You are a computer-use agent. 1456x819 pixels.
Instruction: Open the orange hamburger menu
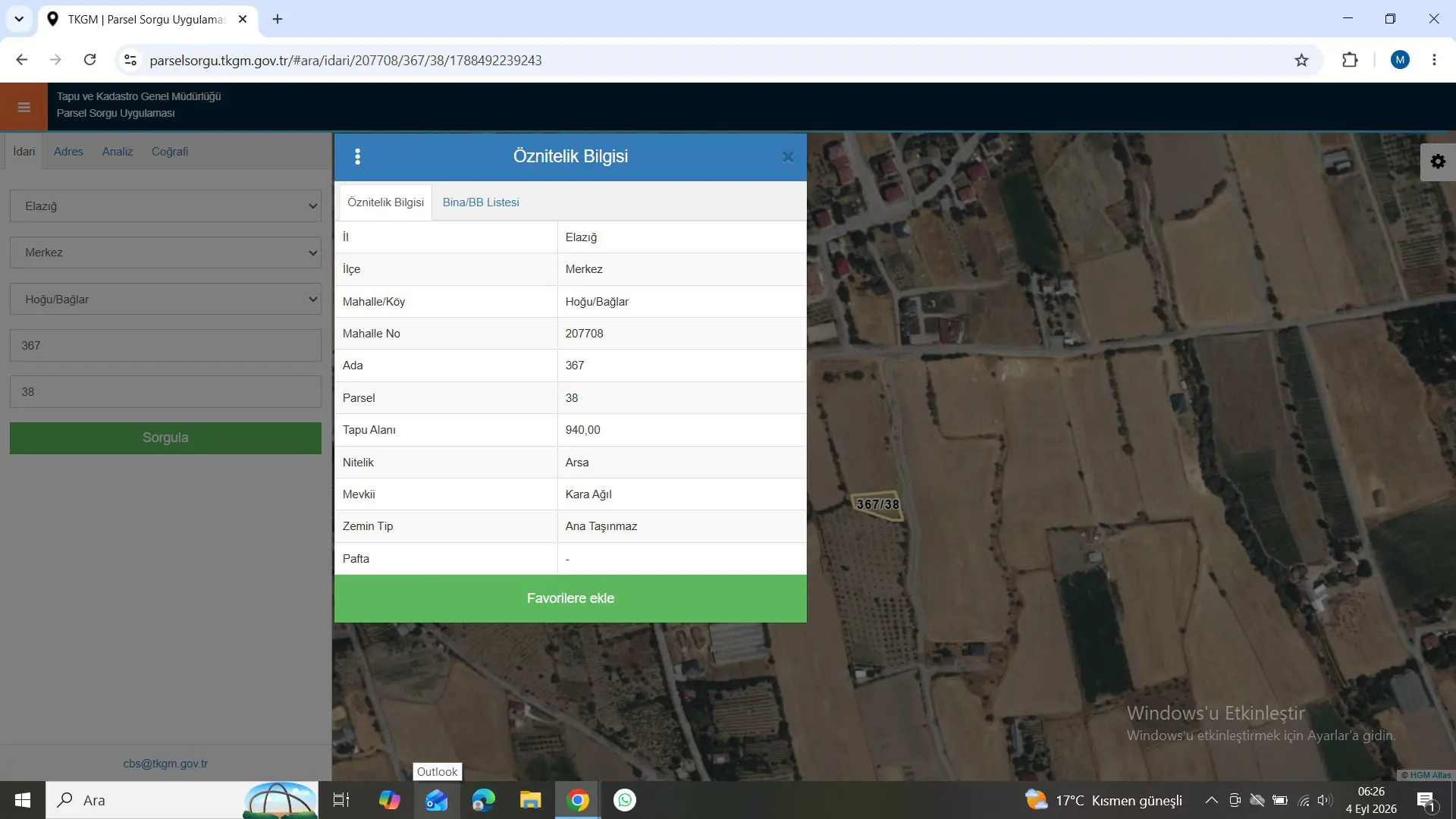[24, 107]
